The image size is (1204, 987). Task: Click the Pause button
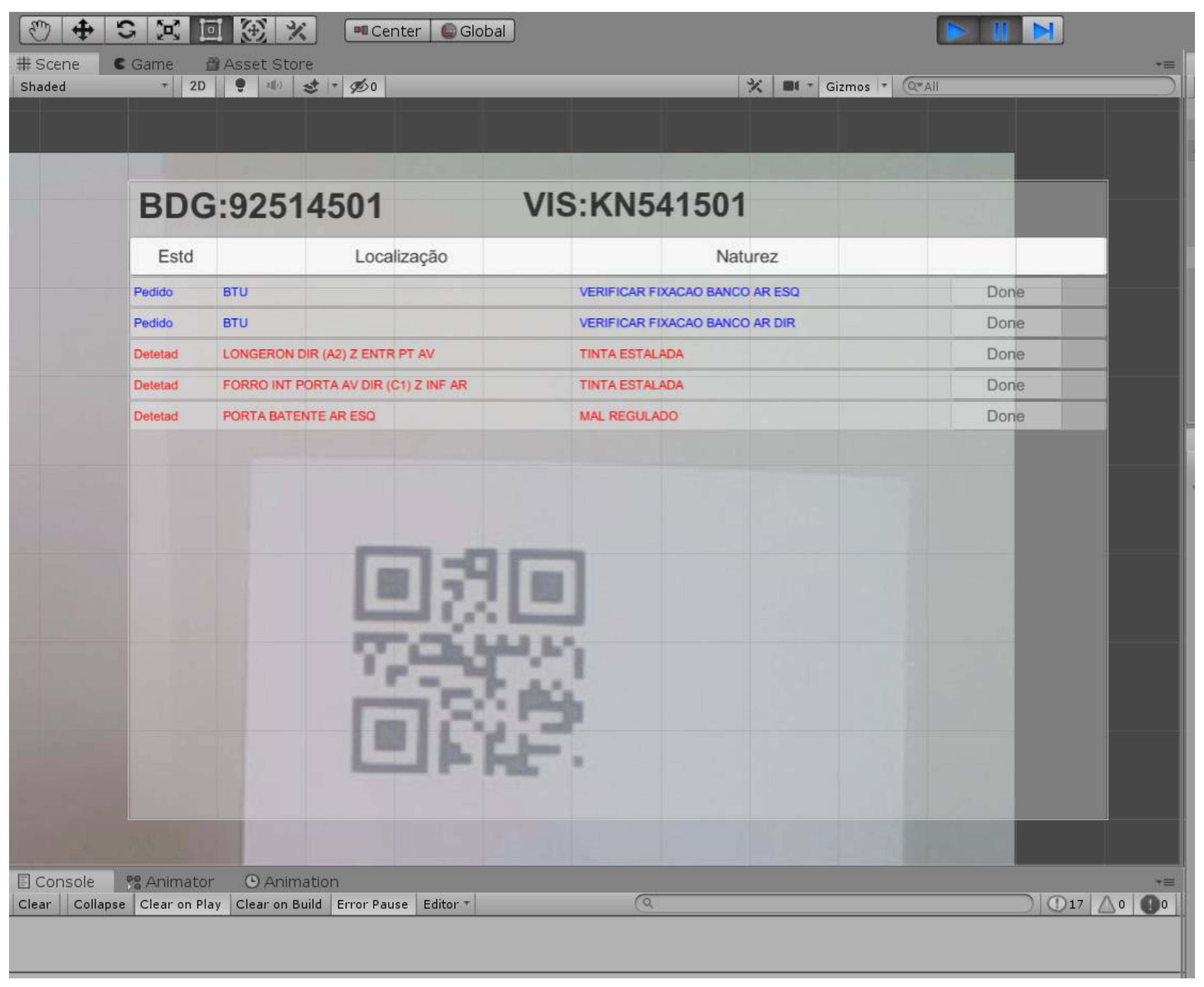click(1000, 31)
